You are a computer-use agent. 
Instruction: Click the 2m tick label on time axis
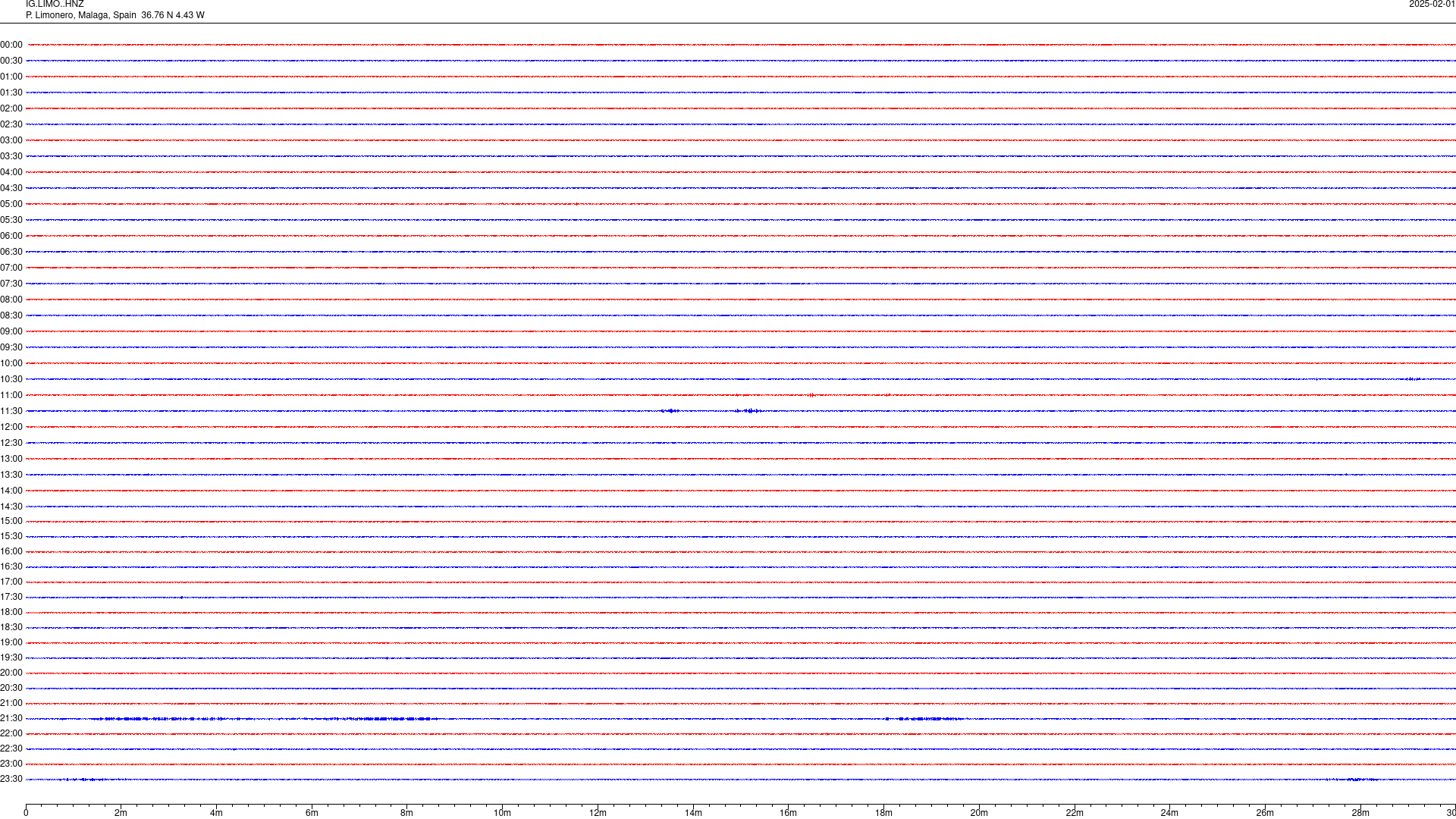tap(121, 813)
